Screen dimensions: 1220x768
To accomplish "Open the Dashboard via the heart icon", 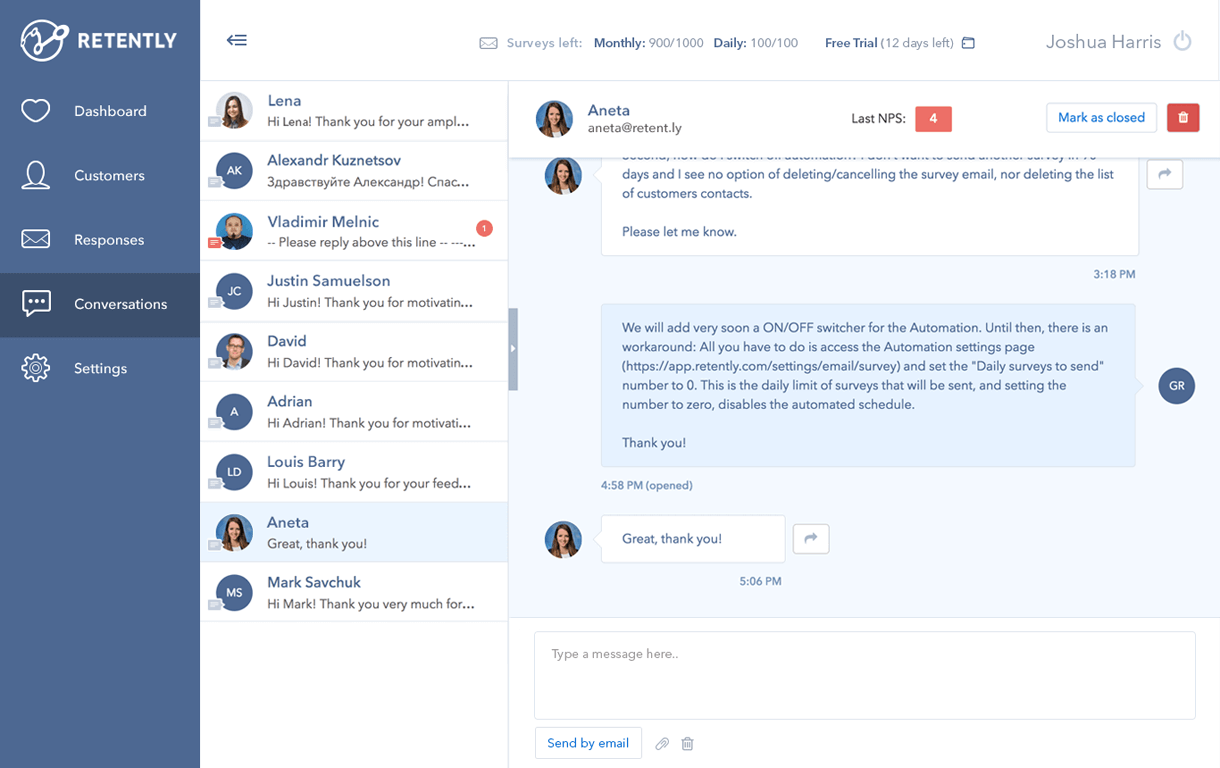I will [x=35, y=110].
